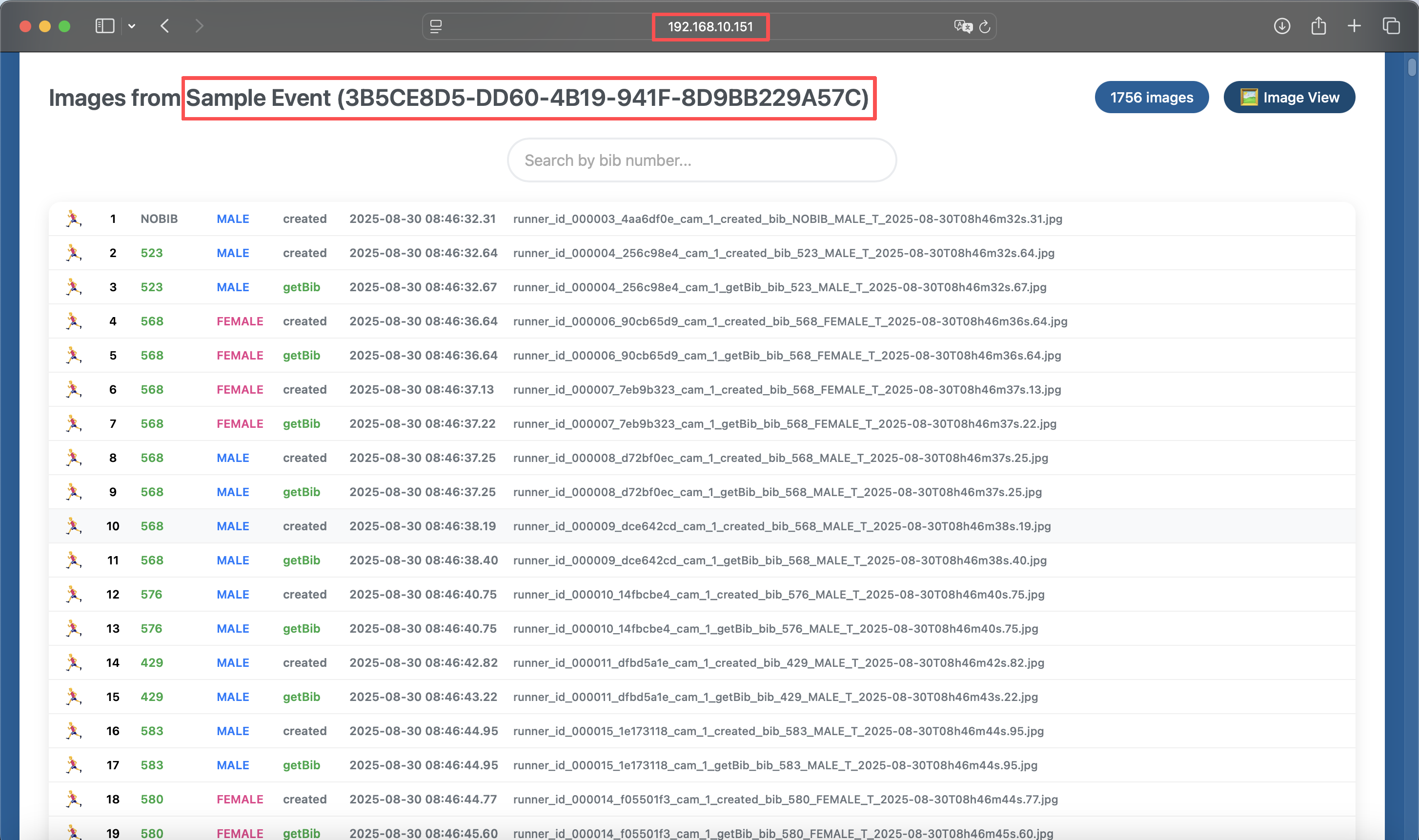Click the Image View button
1419x840 pixels.
click(x=1289, y=98)
